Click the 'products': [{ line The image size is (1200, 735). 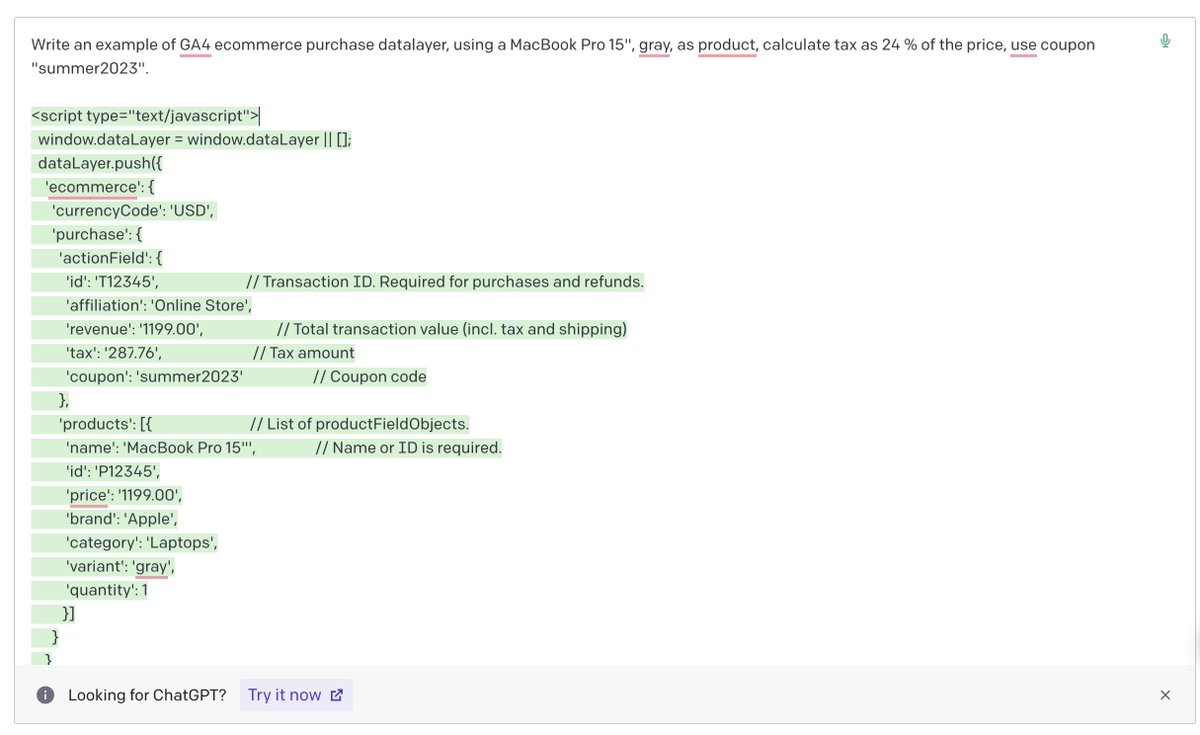[x=104, y=424]
